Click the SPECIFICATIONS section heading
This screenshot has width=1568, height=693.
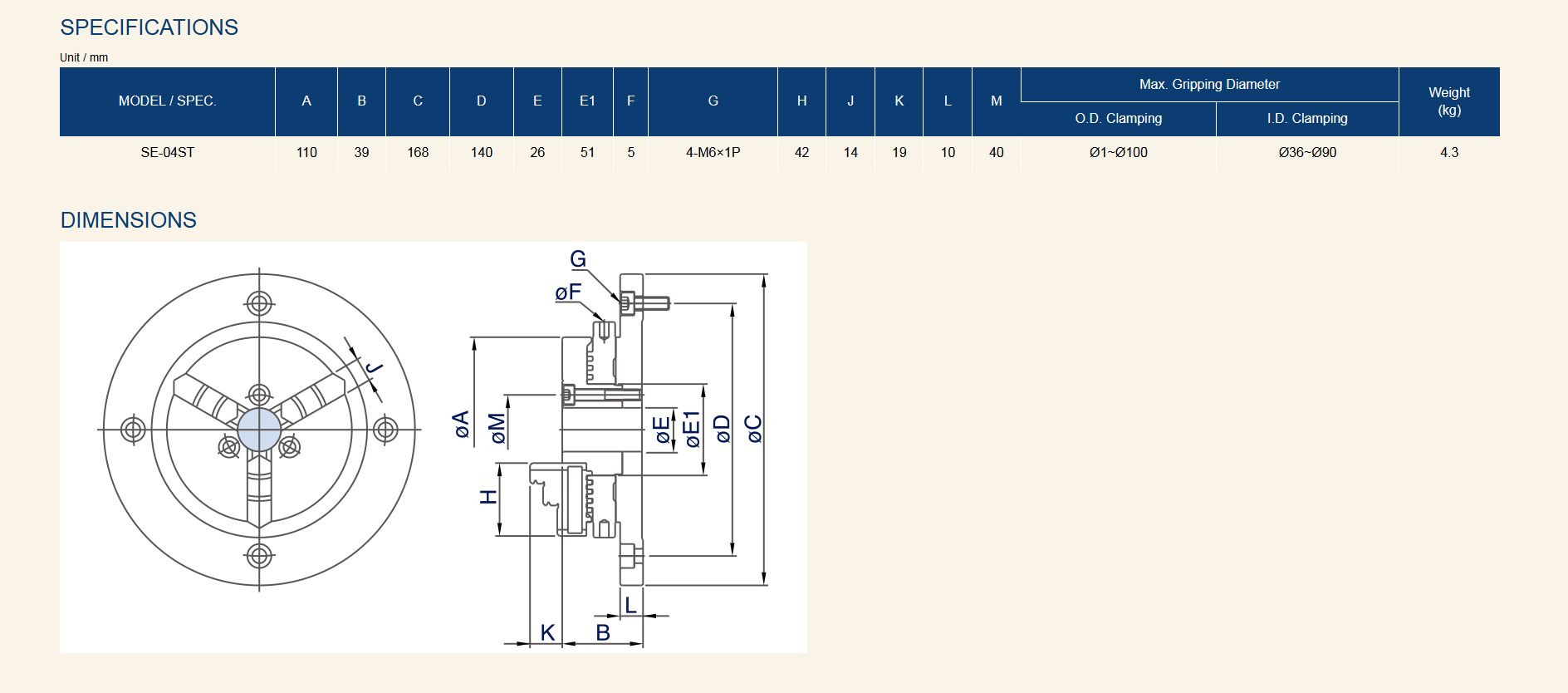pyautogui.click(x=149, y=27)
